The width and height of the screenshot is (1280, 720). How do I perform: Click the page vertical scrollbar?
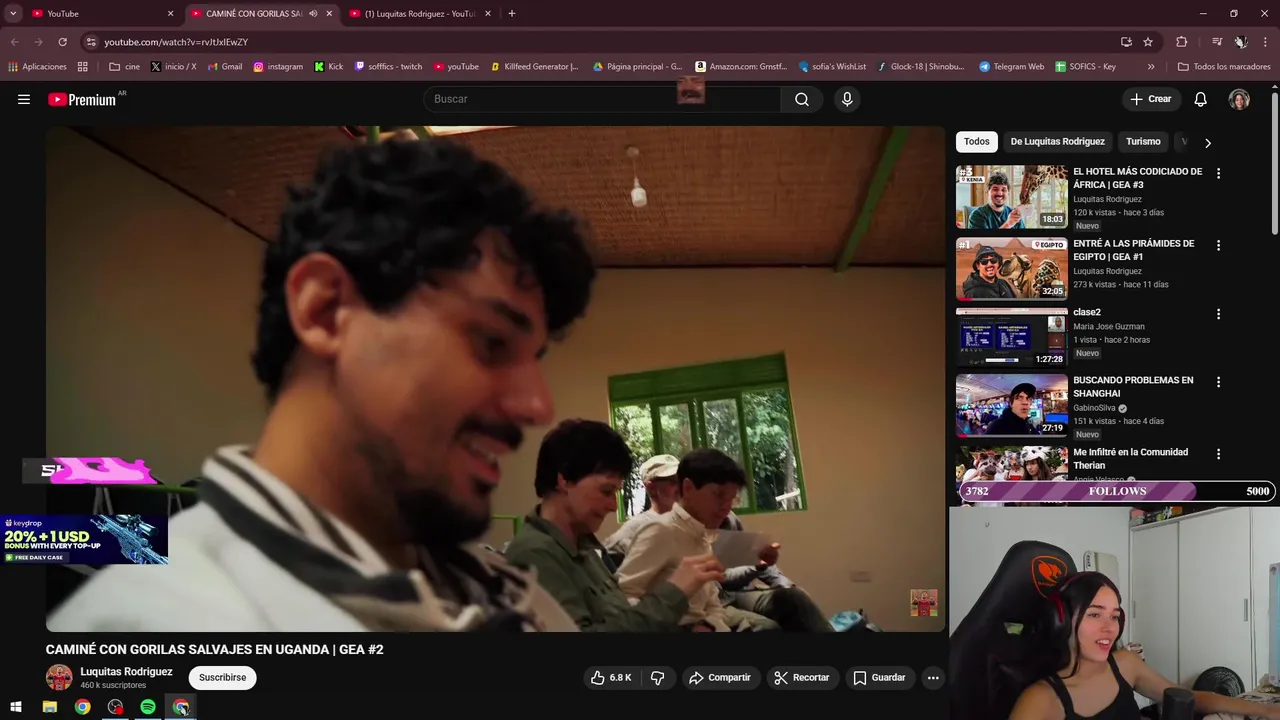pyautogui.click(x=1275, y=165)
